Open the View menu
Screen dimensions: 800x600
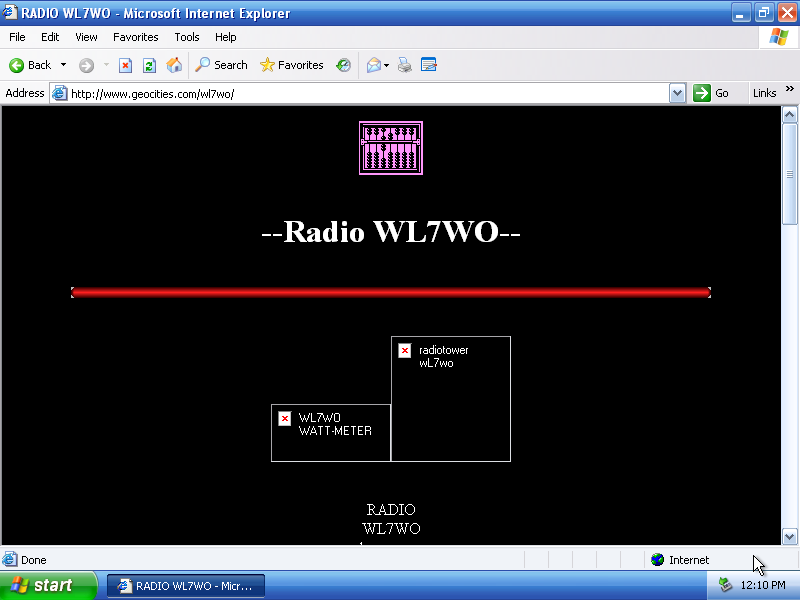[86, 37]
